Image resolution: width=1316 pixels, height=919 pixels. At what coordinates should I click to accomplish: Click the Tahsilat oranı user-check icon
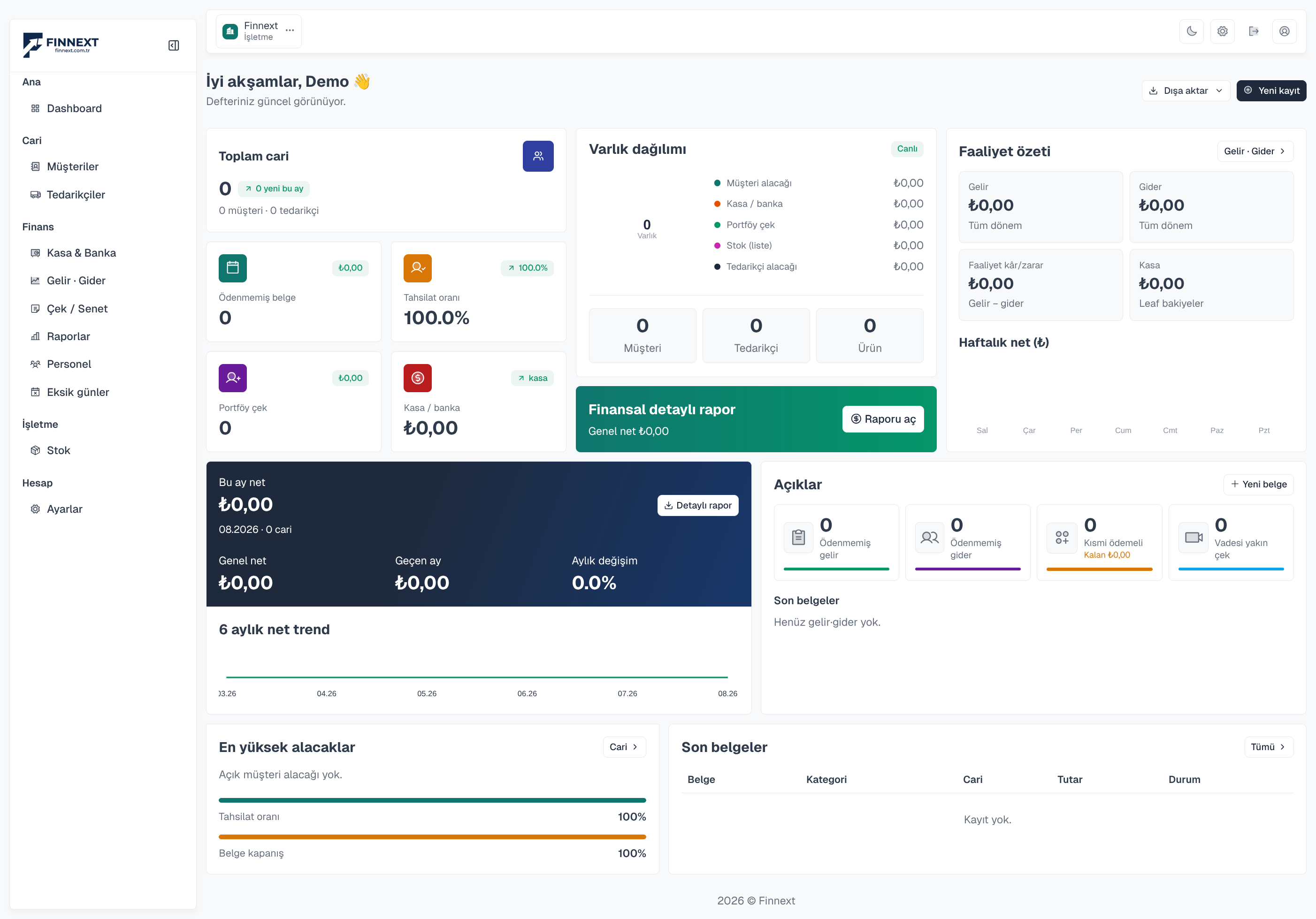pos(417,268)
